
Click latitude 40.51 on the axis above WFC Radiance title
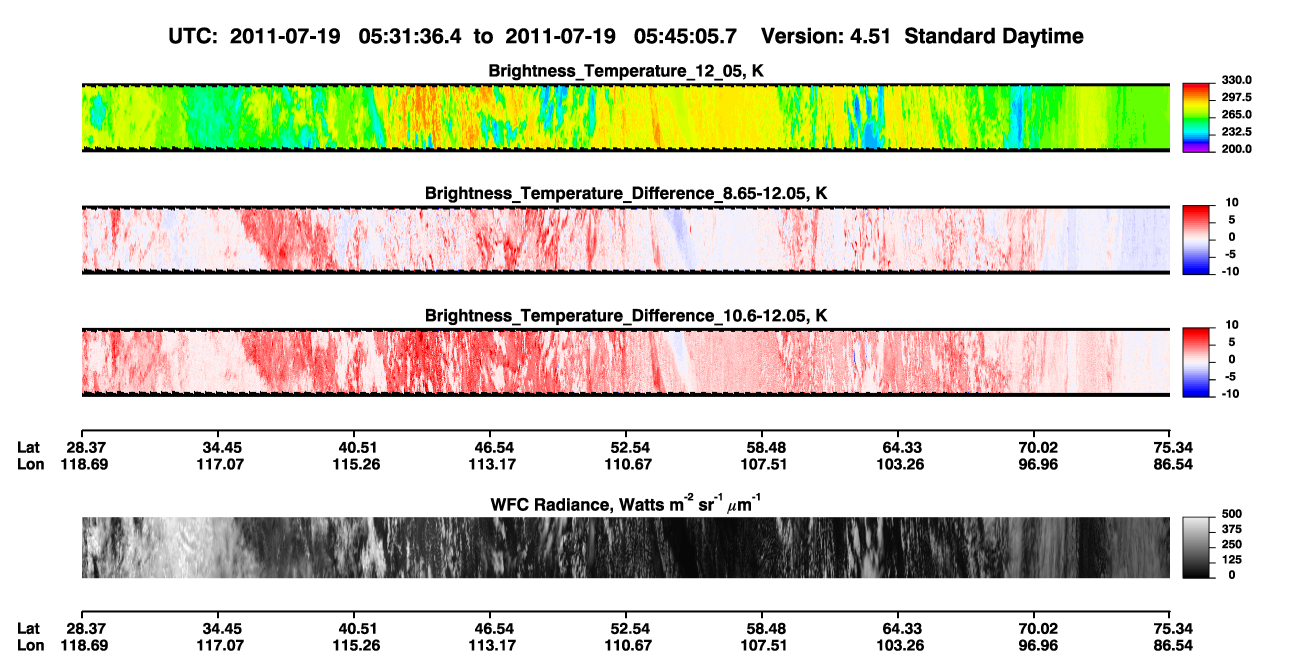pos(358,447)
